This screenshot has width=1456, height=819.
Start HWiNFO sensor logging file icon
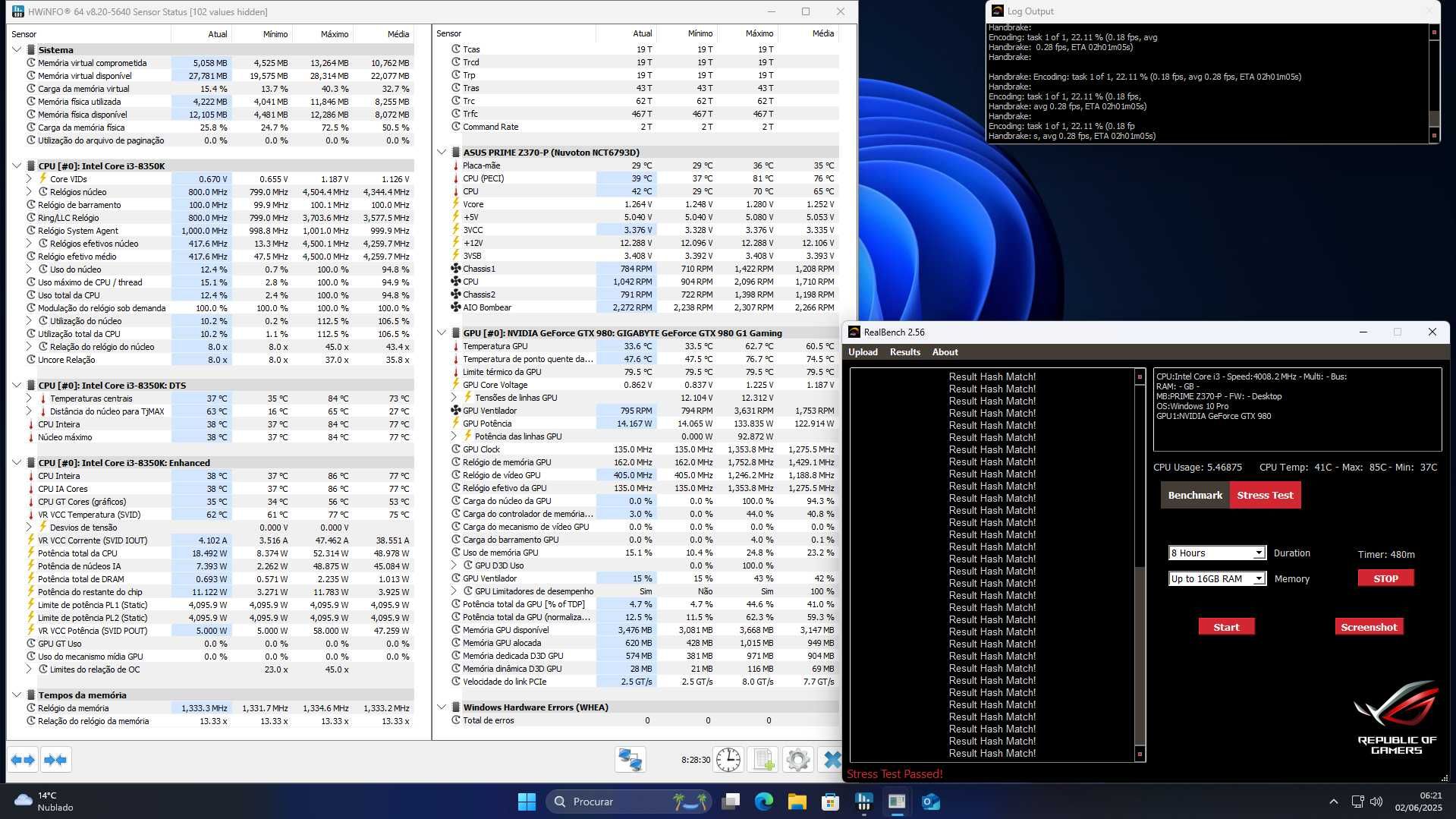(x=763, y=760)
